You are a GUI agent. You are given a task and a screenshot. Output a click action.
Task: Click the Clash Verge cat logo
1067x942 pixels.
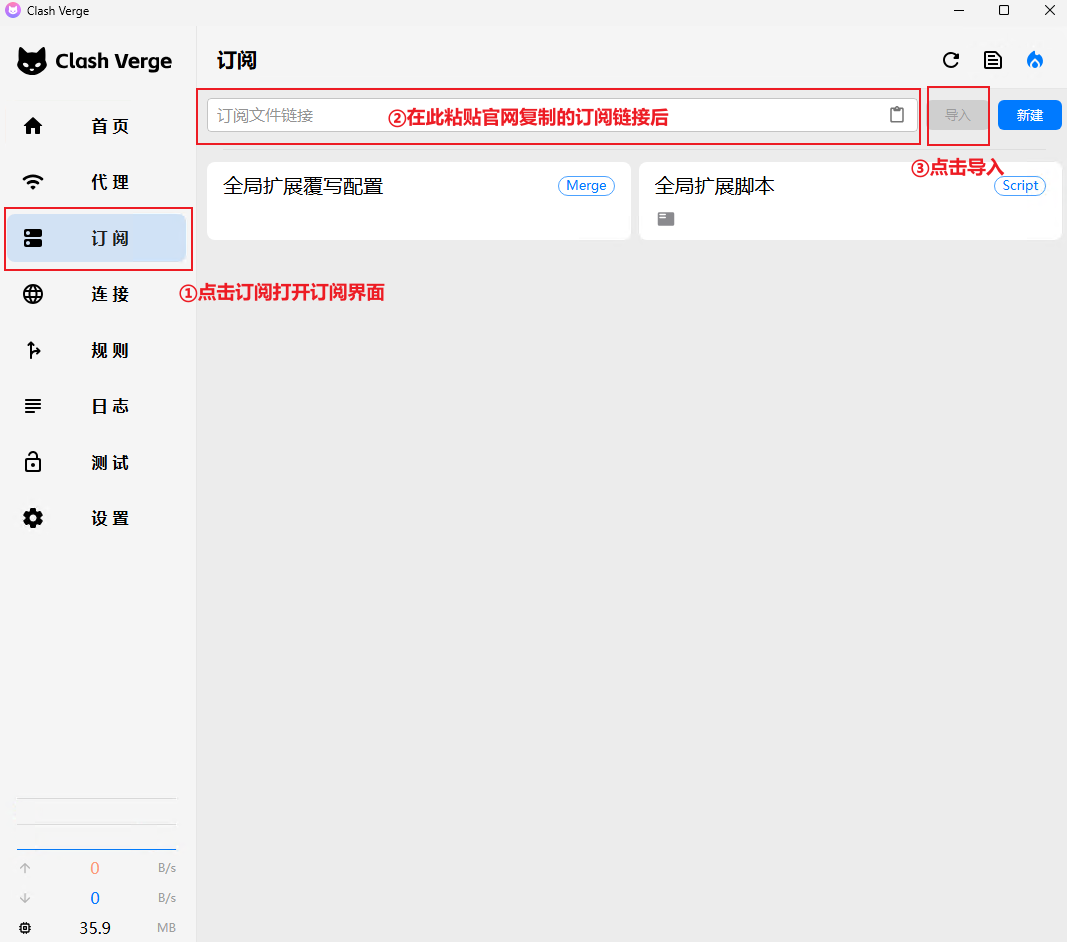click(x=32, y=61)
